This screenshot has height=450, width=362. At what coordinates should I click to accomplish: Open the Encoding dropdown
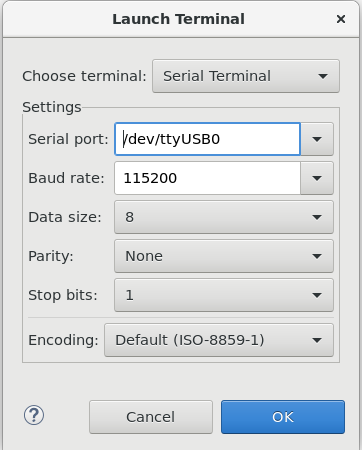219,340
